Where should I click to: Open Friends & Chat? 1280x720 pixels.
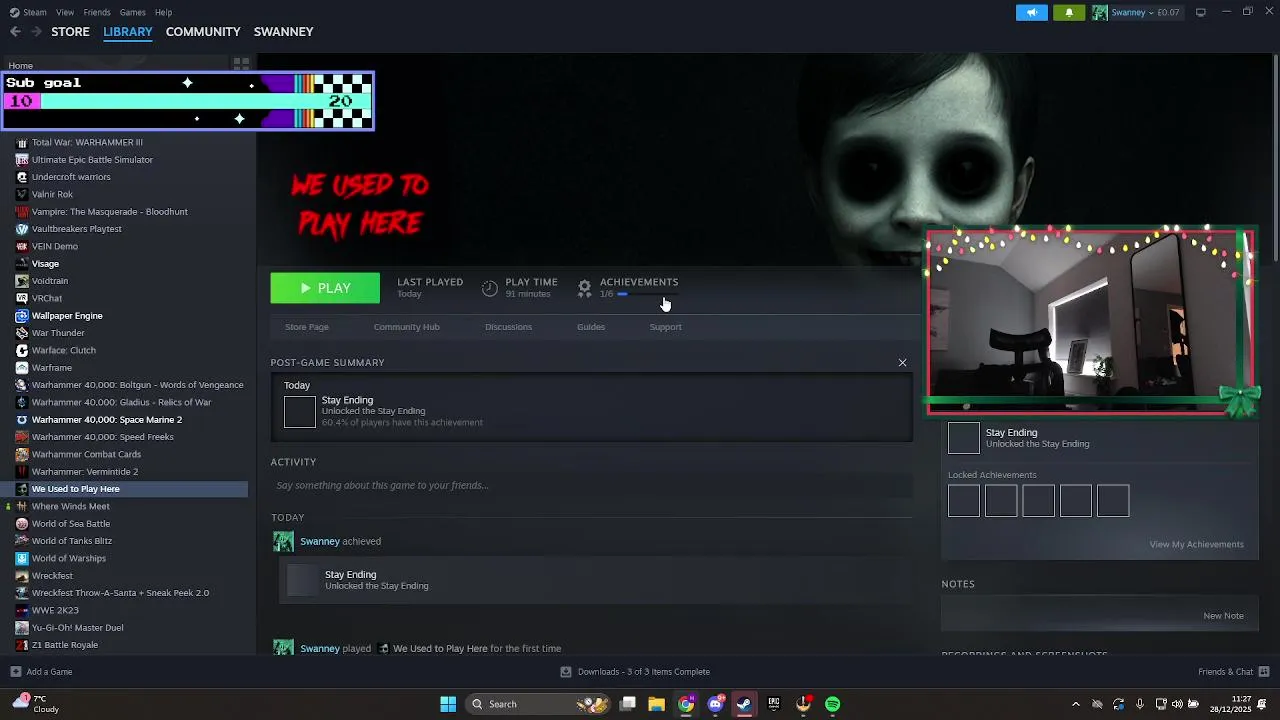tap(1233, 672)
